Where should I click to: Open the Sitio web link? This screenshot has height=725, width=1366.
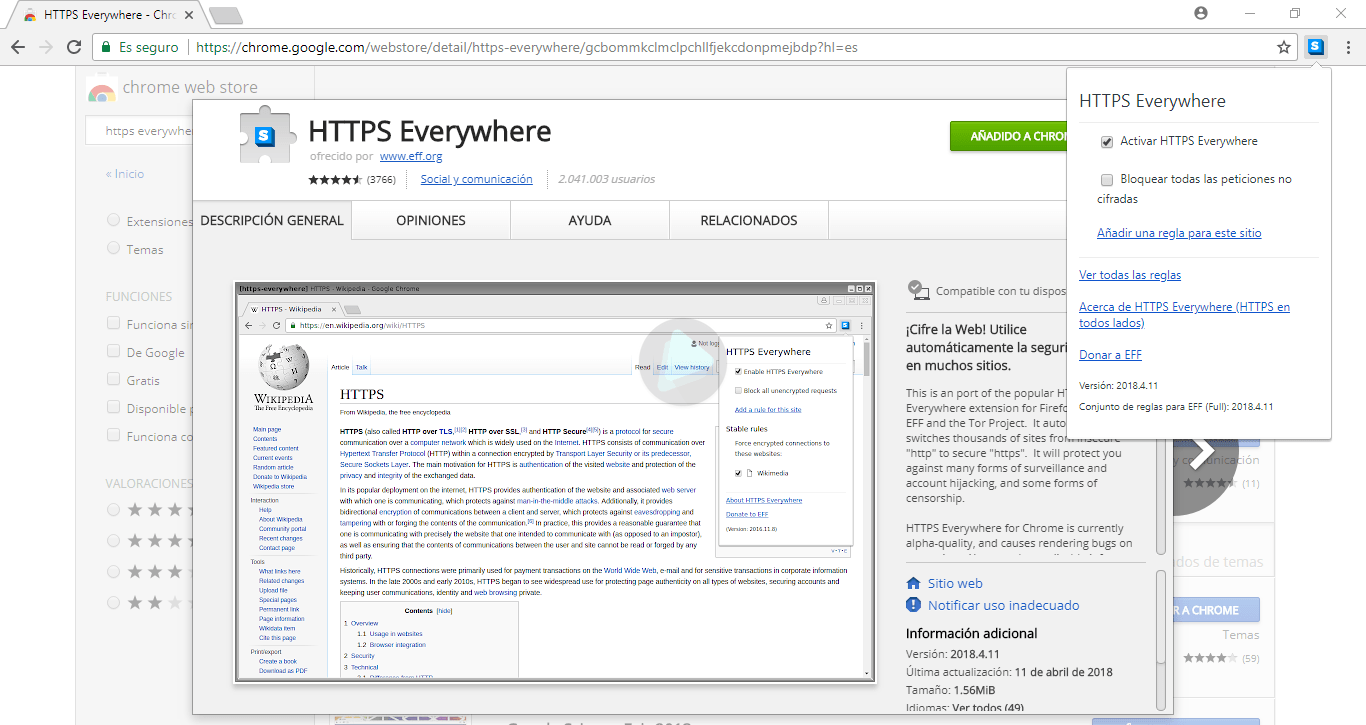click(x=955, y=583)
